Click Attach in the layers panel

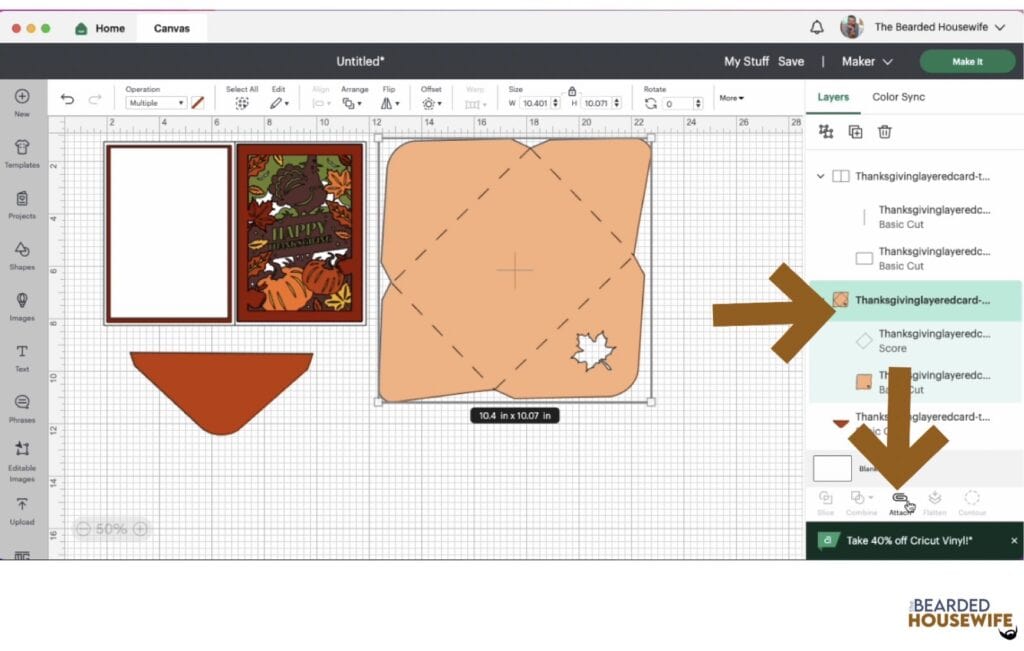tap(900, 500)
